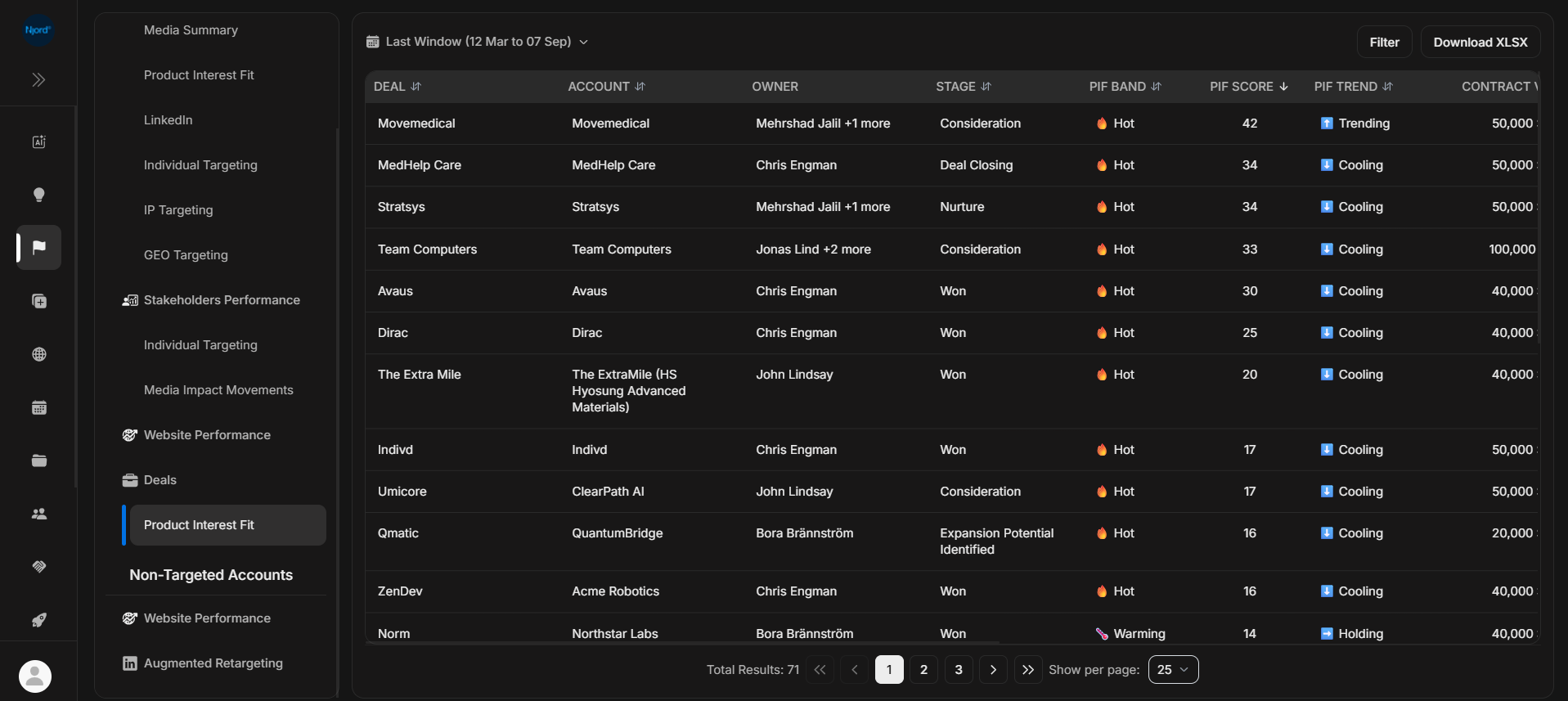Viewport: 1568px width, 701px height.
Task: Sort by the PIF TREND column arrows
Action: [x=1387, y=87]
